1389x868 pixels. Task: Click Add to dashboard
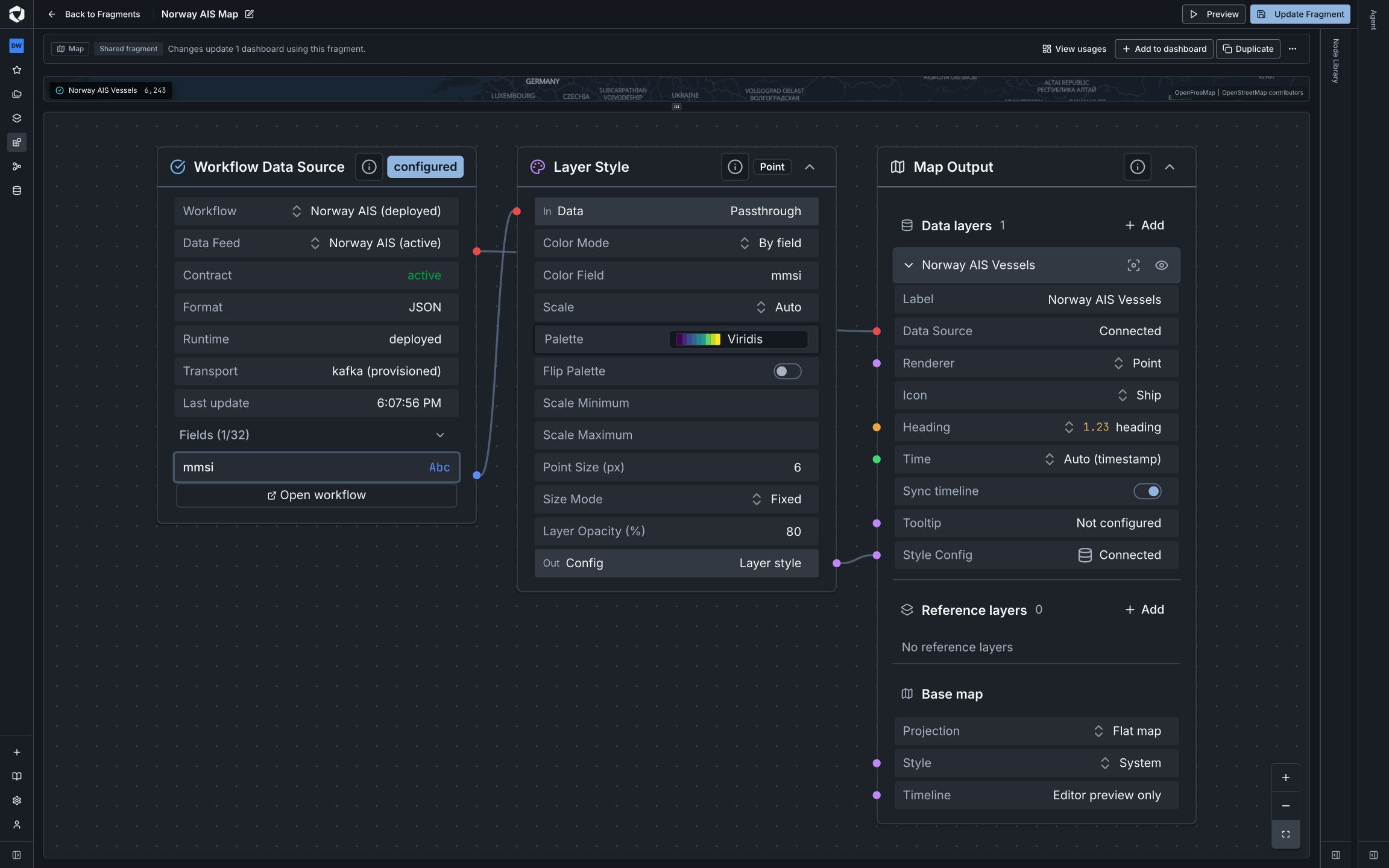[x=1164, y=49]
